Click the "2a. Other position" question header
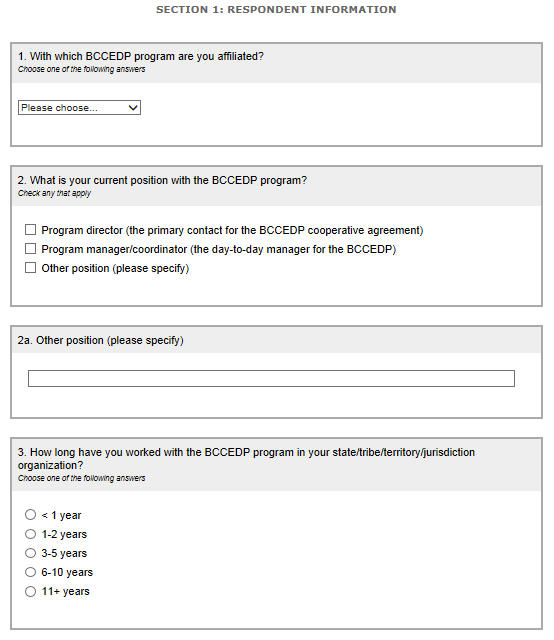The height and width of the screenshot is (640, 554). pos(100,340)
